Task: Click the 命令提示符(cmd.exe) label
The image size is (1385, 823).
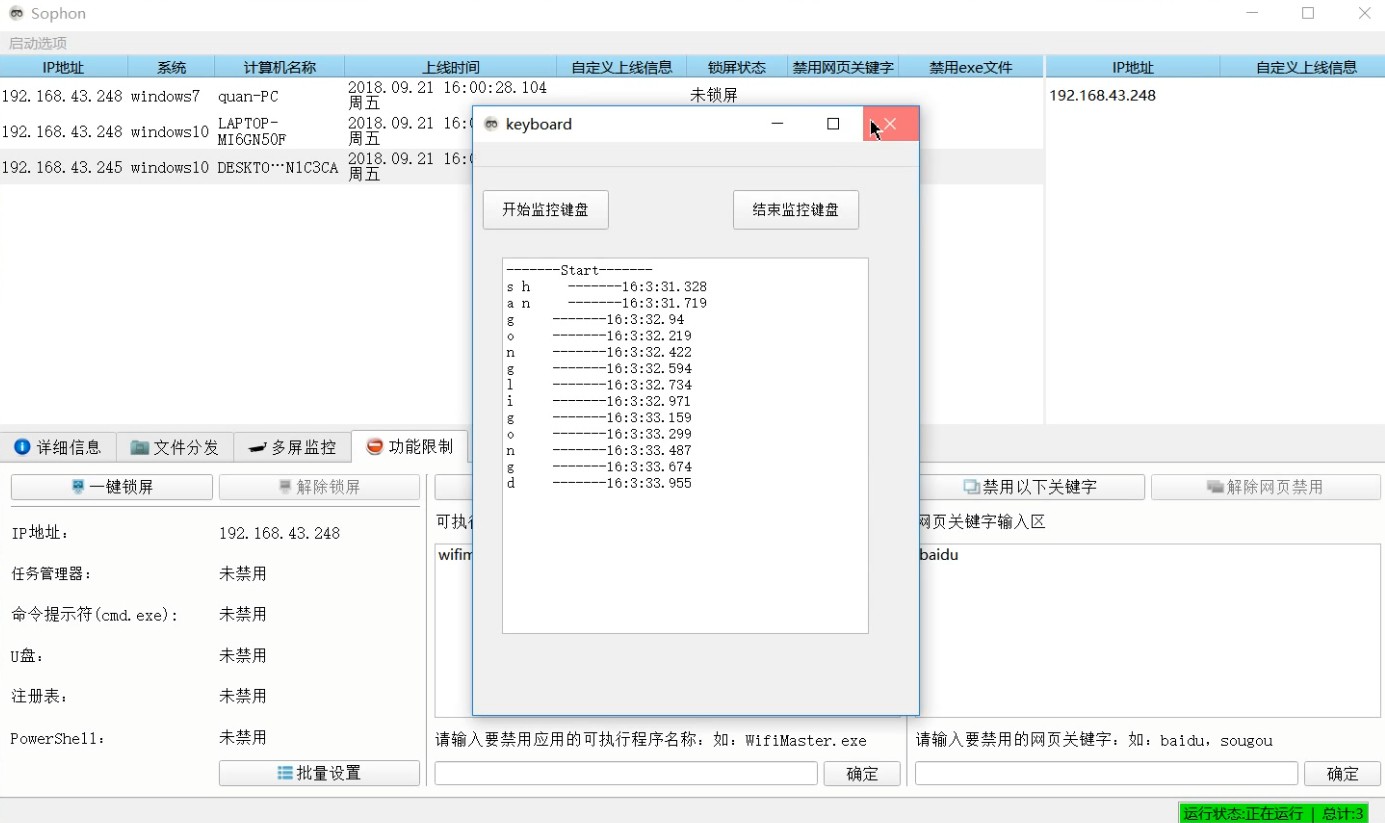Action: coord(94,615)
